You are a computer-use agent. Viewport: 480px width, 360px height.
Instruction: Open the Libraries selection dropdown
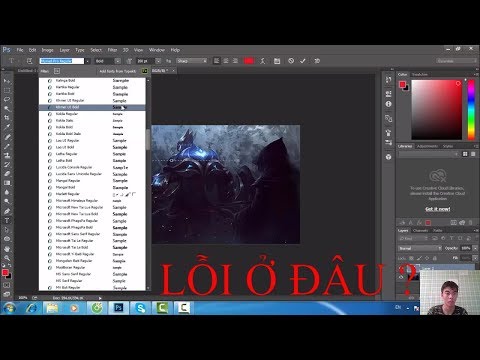429,154
